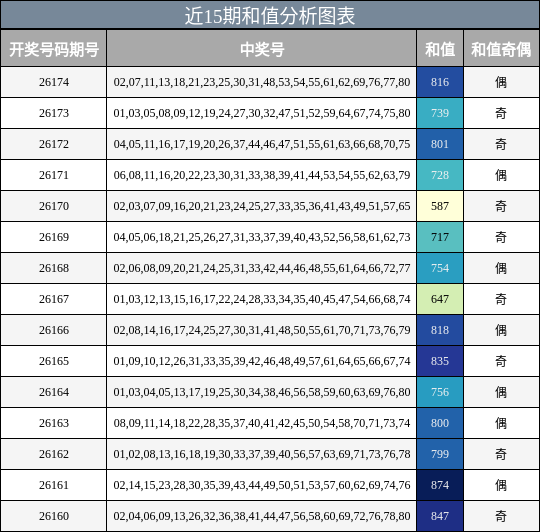
Task: Click the 偶 parity cell for 26161
Action: pyautogui.click(x=501, y=485)
